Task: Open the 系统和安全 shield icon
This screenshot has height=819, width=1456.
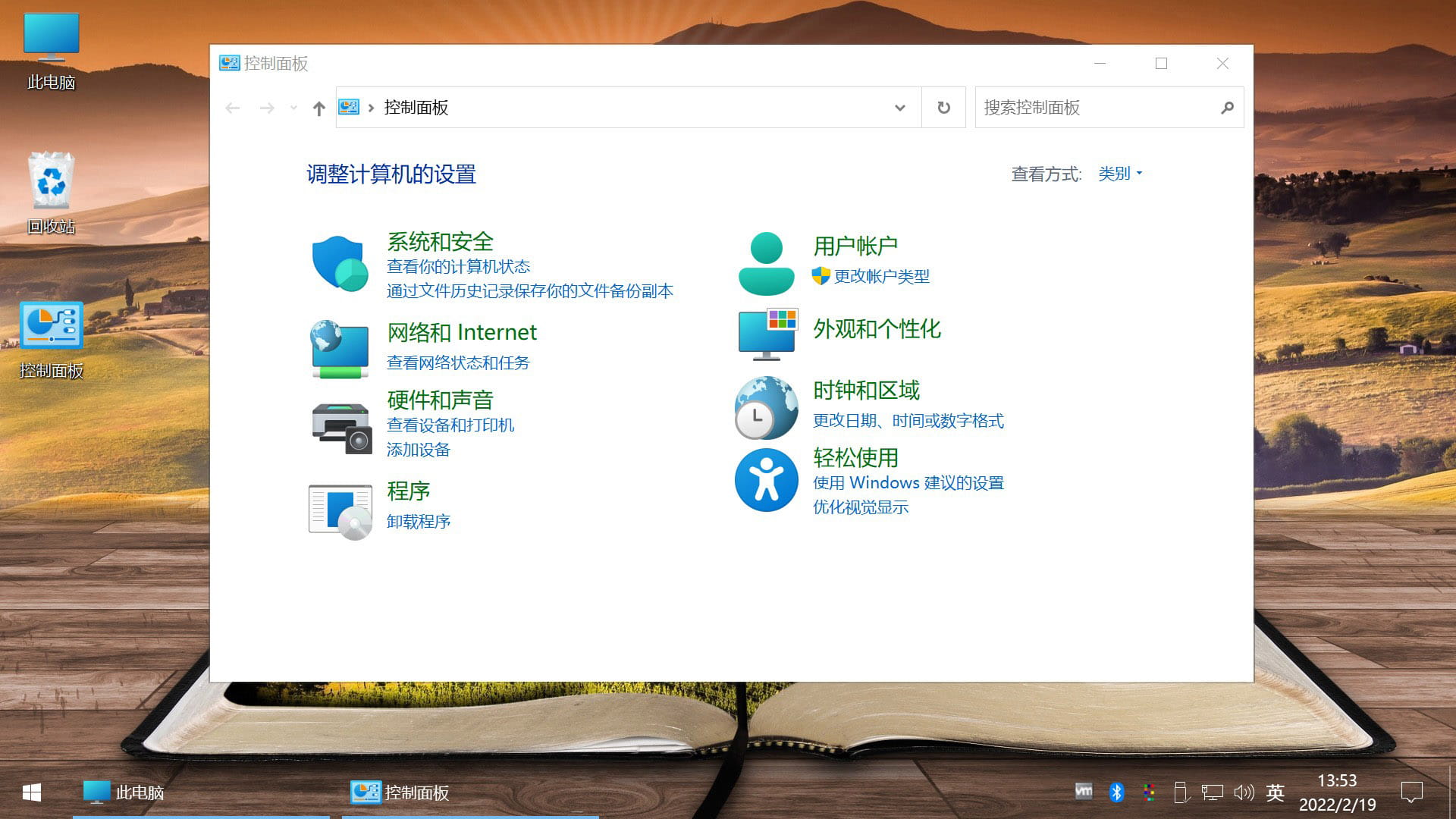Action: coord(340,264)
